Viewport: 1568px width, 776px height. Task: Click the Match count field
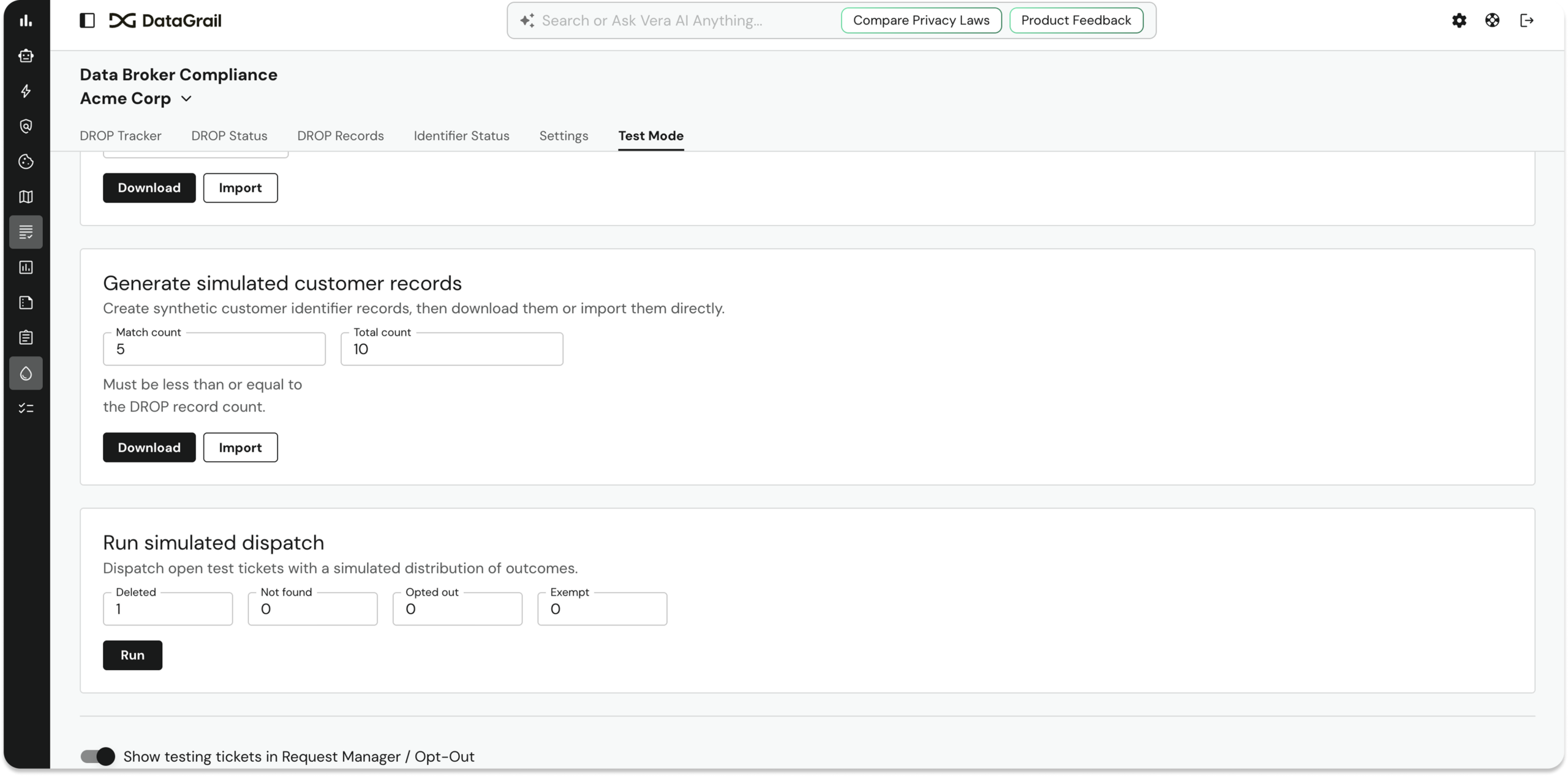coord(214,349)
